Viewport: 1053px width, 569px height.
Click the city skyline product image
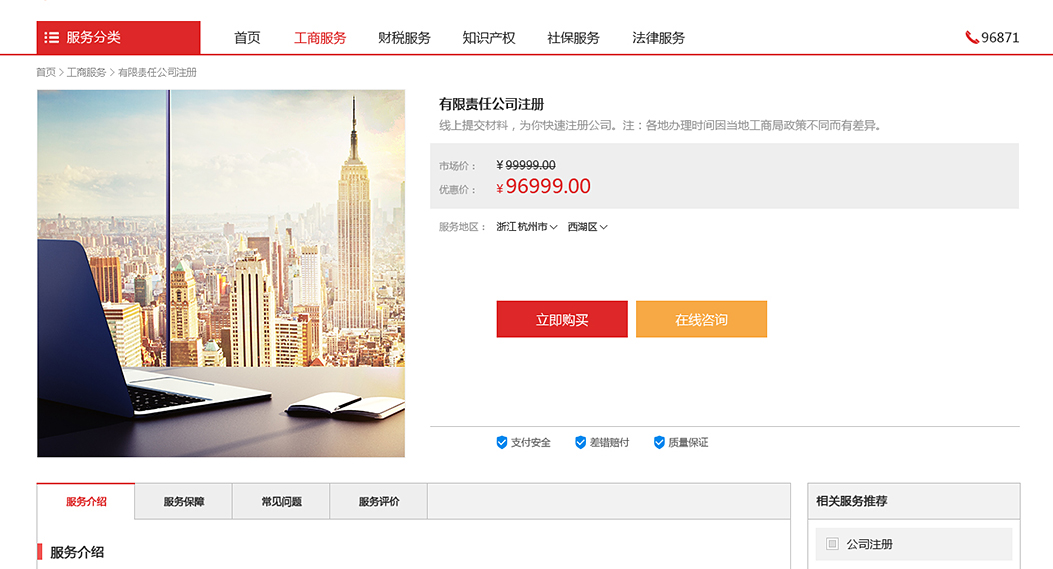[221, 273]
